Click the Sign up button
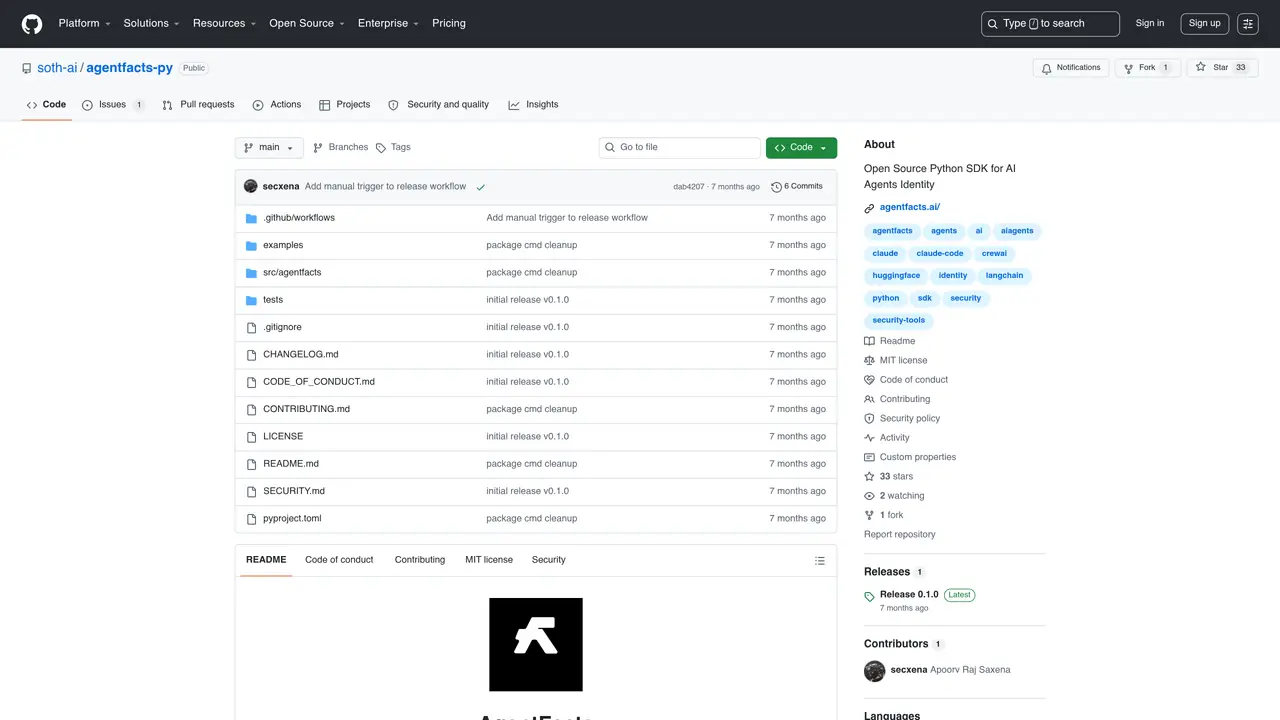1280x720 pixels. point(1204,23)
